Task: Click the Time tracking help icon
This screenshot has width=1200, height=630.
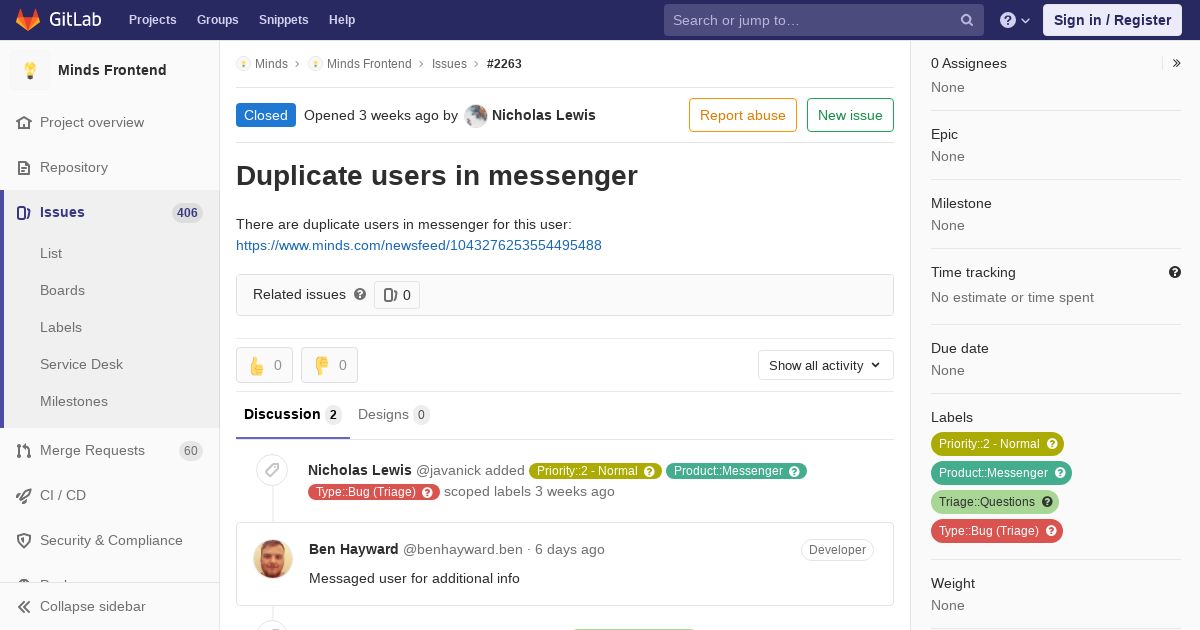Action: click(x=1175, y=272)
